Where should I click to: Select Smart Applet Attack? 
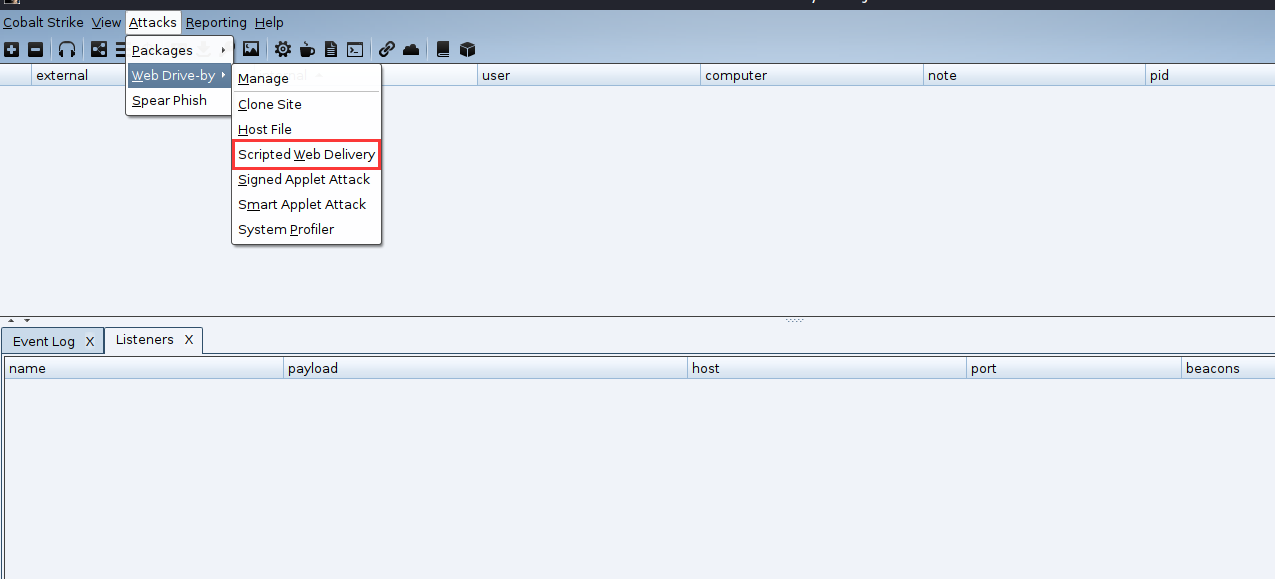[306, 204]
